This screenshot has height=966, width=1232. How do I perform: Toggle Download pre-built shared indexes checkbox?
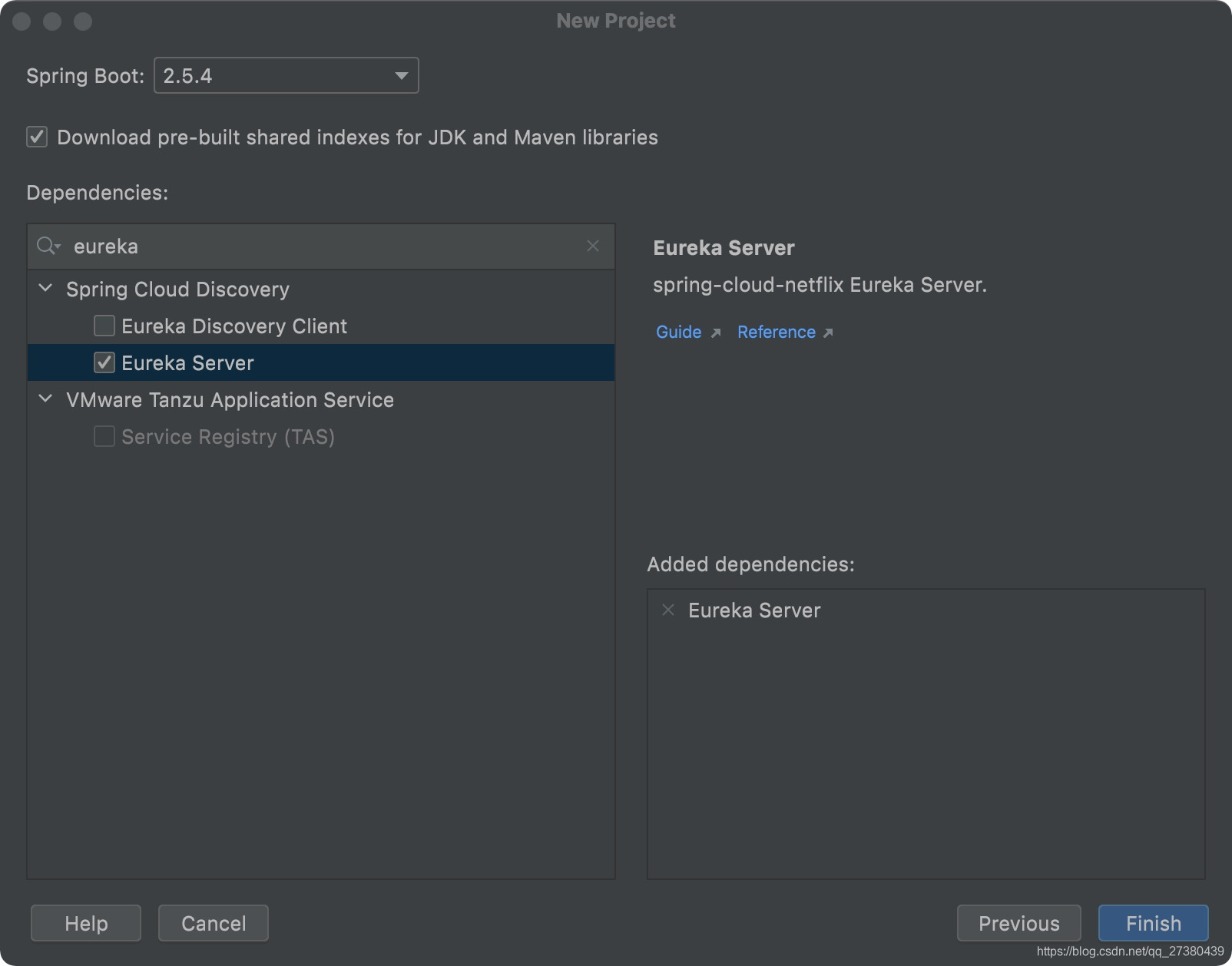pos(37,137)
